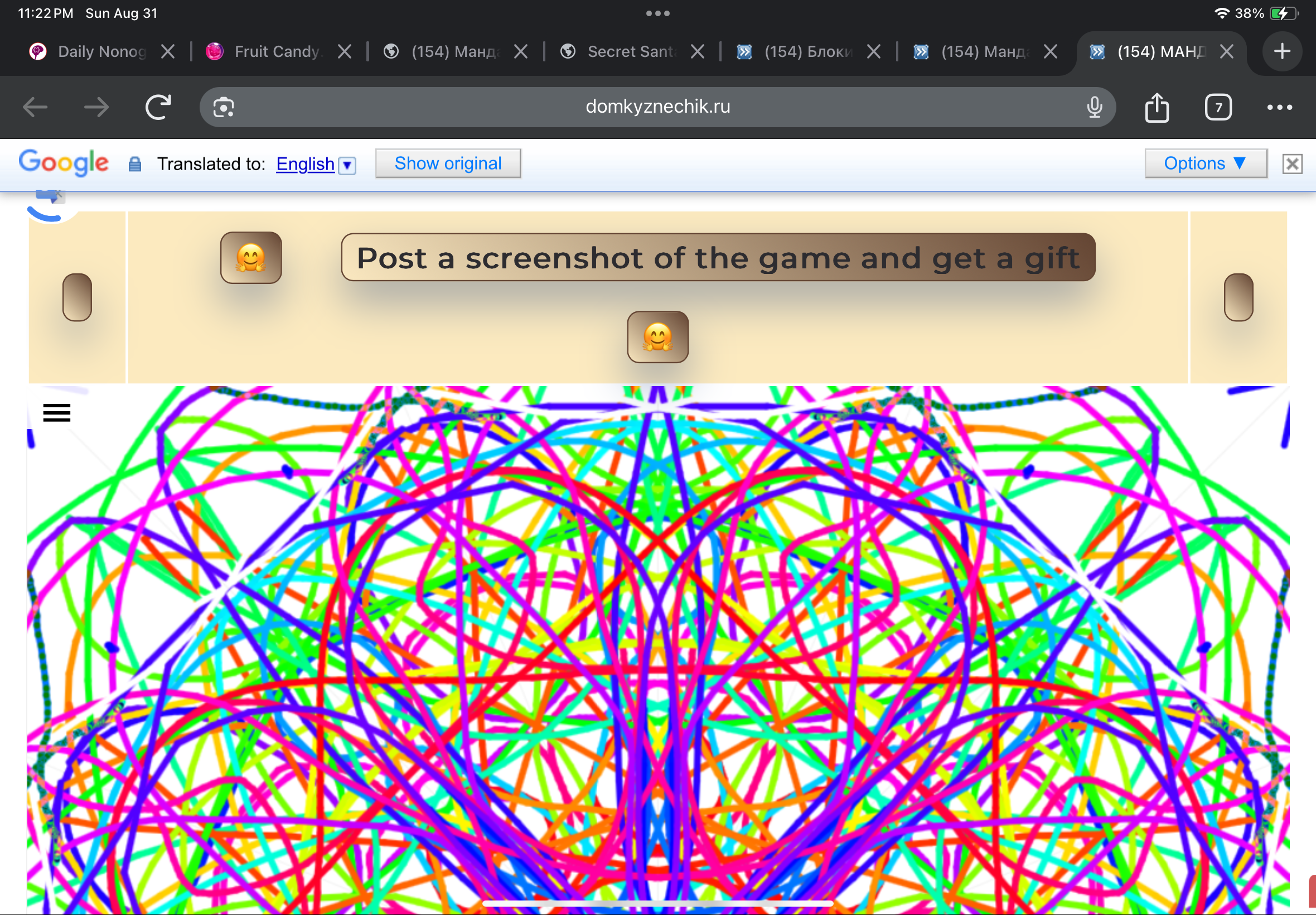Click the domkyznechik.ru address field
Screen dimensions: 1316x915
point(657,107)
